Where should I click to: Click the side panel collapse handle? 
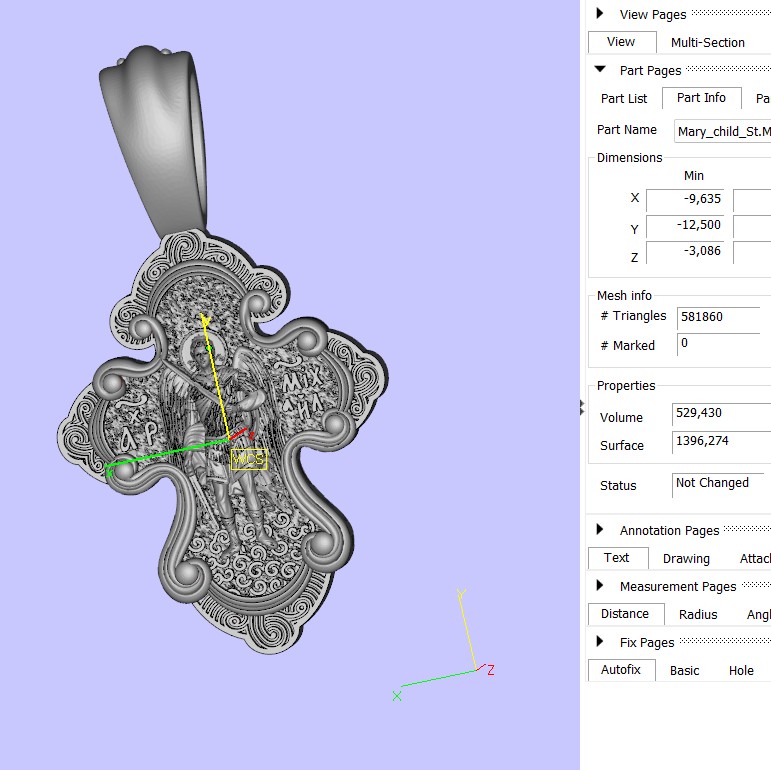(x=582, y=407)
